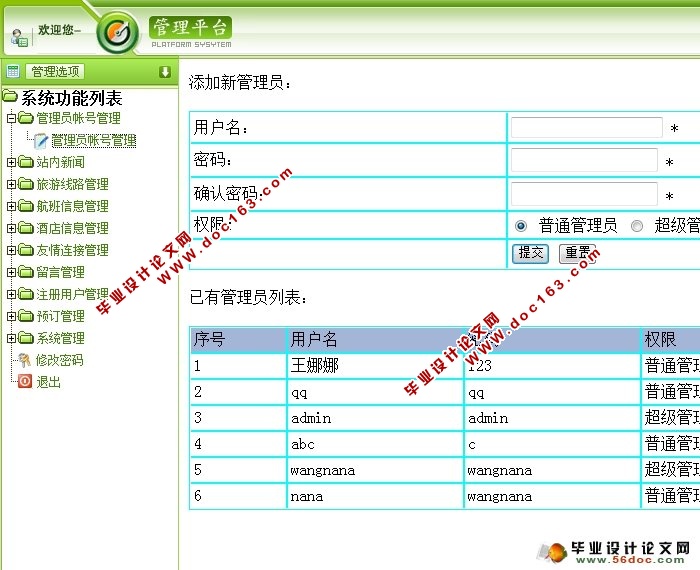Click the 权限 column header
The height and width of the screenshot is (570, 700).
pyautogui.click(x=671, y=340)
